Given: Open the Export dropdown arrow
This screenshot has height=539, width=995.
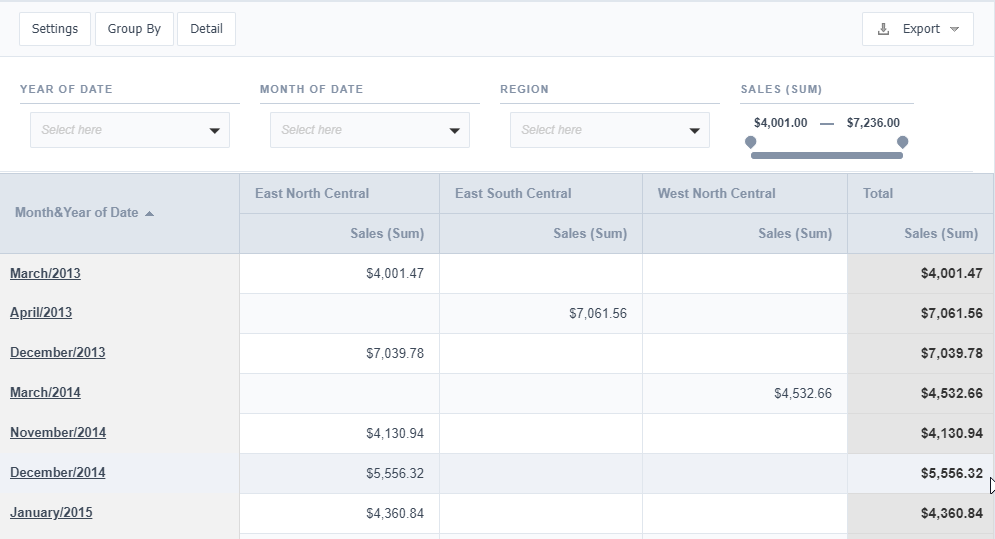Looking at the screenshot, I should coord(955,29).
